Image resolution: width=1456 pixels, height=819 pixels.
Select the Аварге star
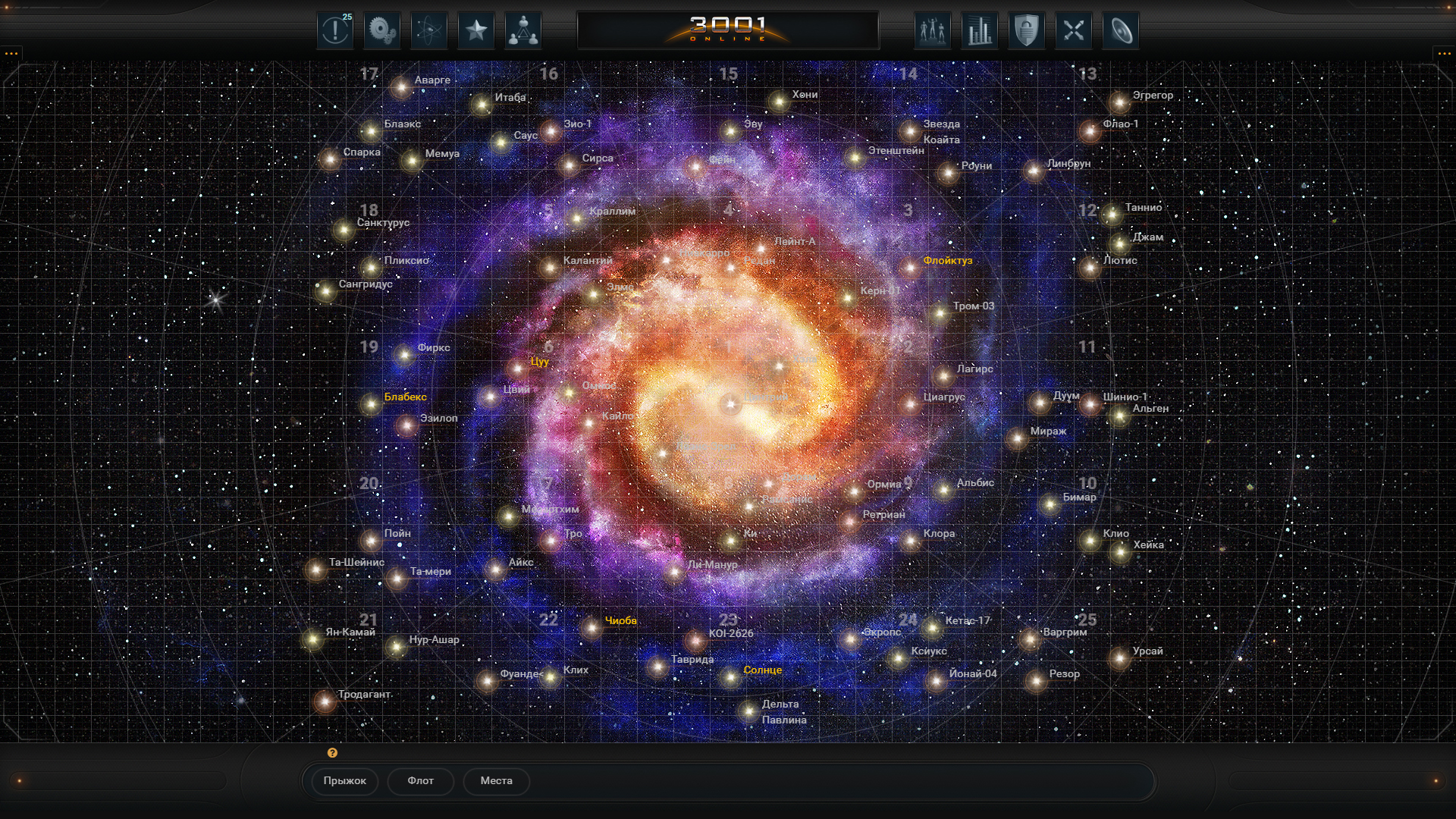pyautogui.click(x=401, y=87)
